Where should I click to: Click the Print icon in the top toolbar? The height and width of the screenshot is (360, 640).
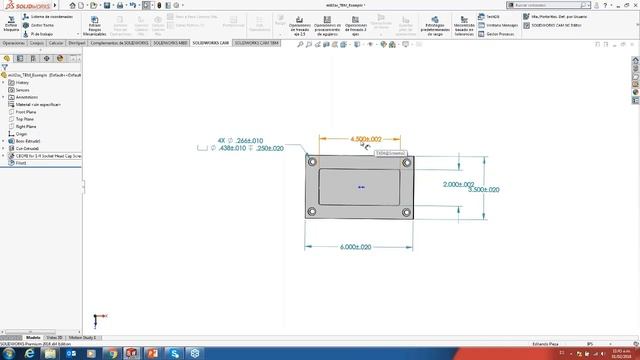(x=120, y=5)
